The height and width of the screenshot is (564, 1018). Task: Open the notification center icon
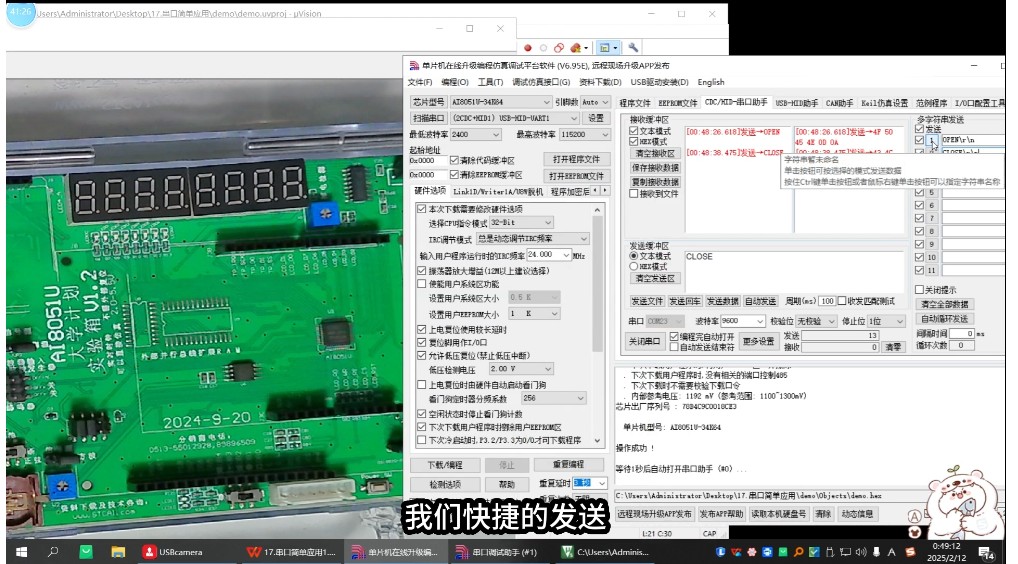coord(986,553)
